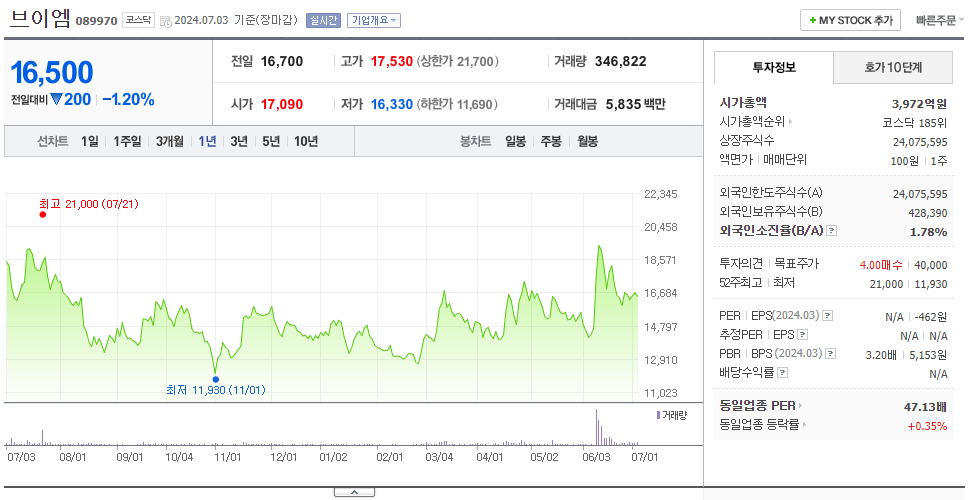Select the 3개월 line chart period
The height and width of the screenshot is (500, 968).
point(169,141)
